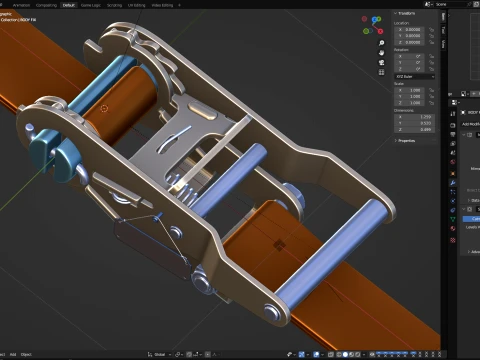Screen dimensions: 480x360
Task: Open the orange Object properties tab icon
Action: point(453,173)
